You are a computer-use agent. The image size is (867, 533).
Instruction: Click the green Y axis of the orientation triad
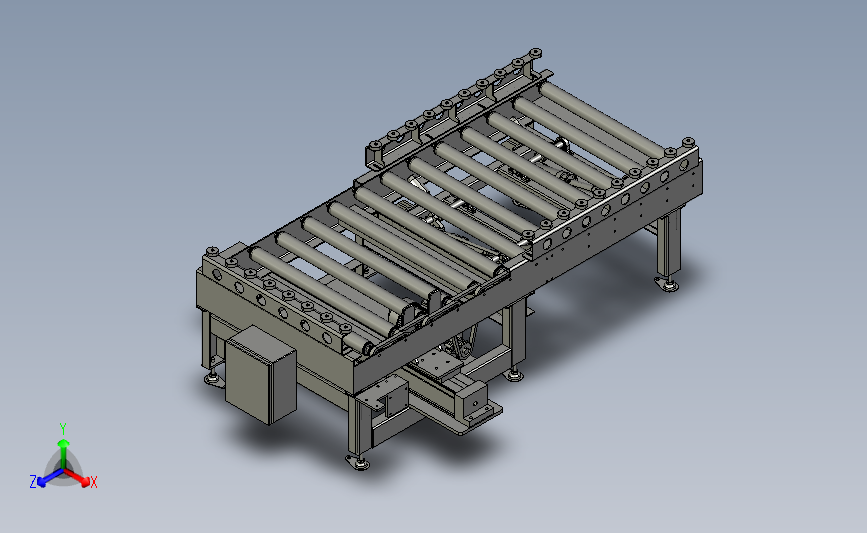coord(64,454)
